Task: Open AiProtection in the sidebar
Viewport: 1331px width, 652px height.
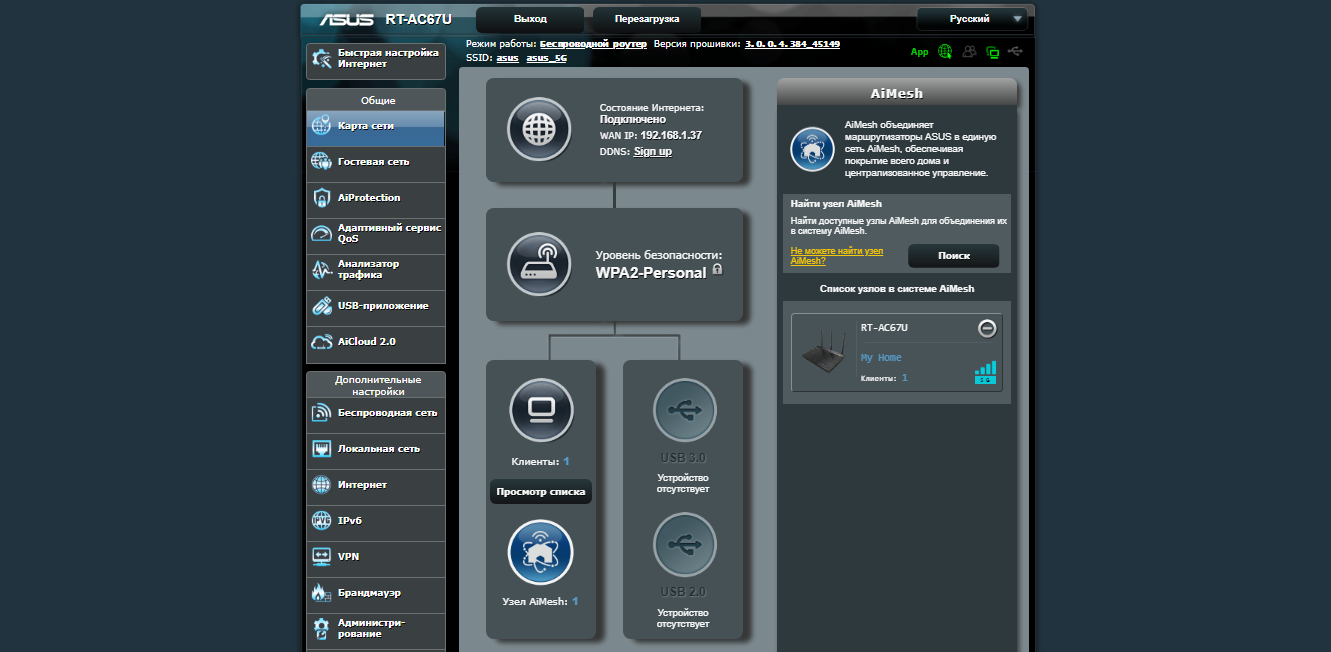Action: click(369, 198)
